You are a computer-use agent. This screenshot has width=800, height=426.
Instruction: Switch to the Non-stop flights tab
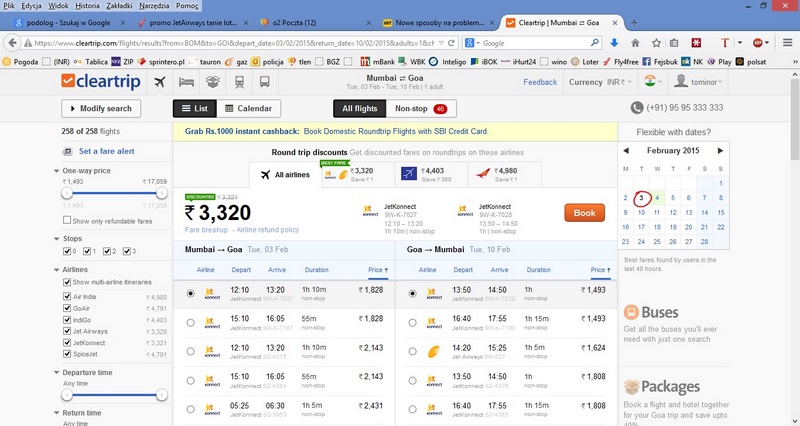(421, 109)
